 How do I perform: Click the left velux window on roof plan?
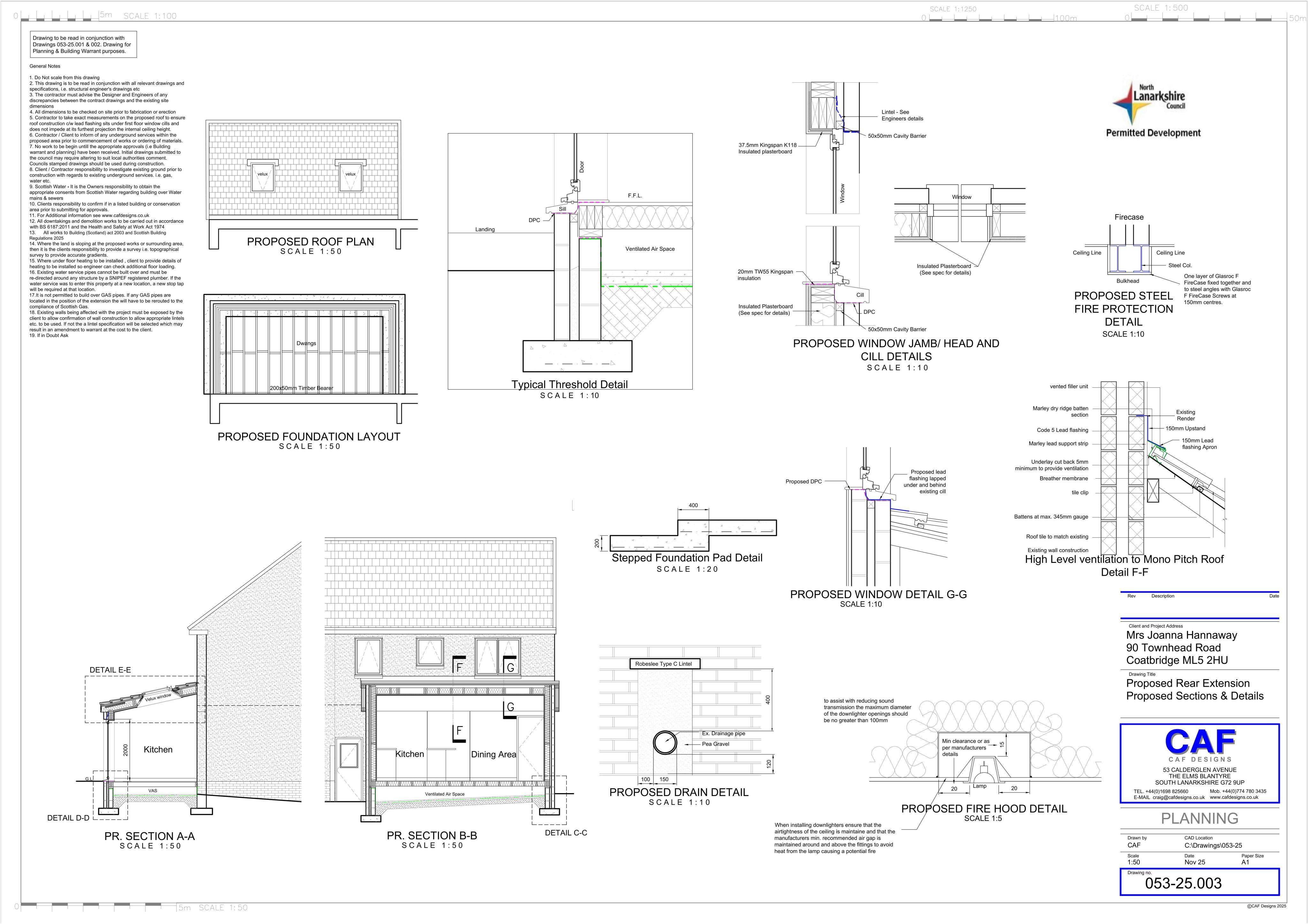coord(262,176)
